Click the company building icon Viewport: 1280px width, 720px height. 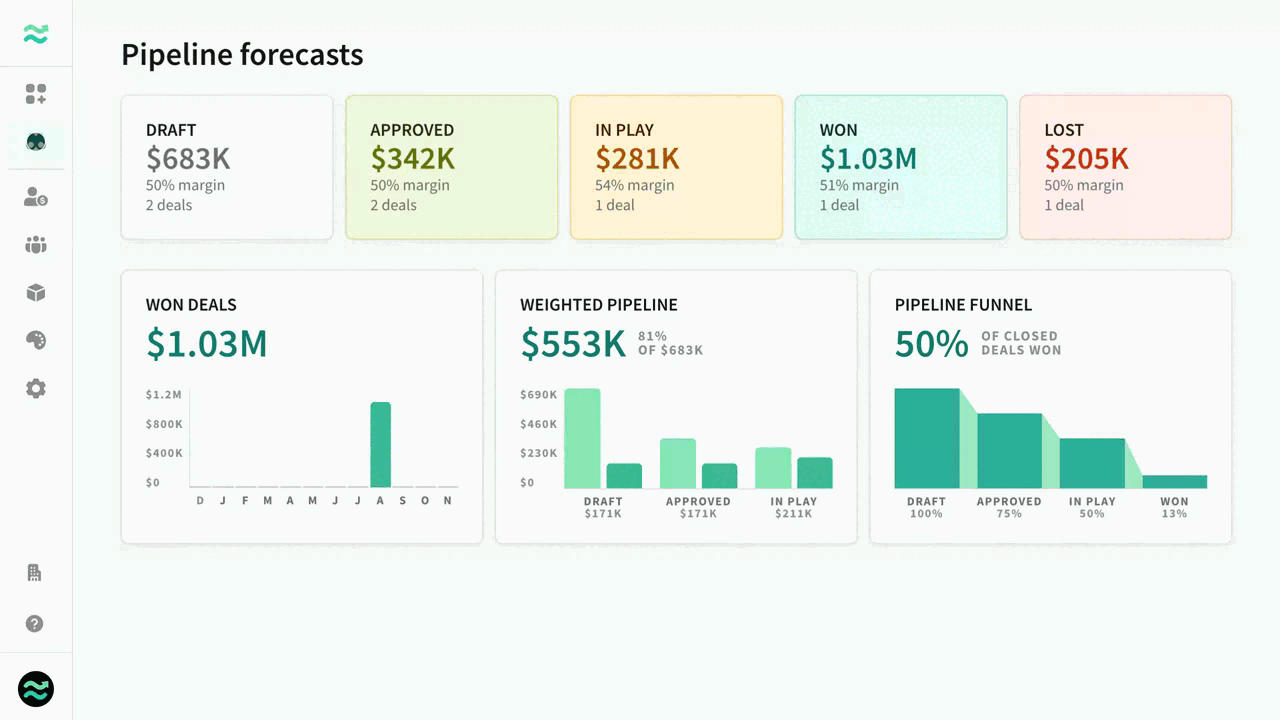pos(35,573)
